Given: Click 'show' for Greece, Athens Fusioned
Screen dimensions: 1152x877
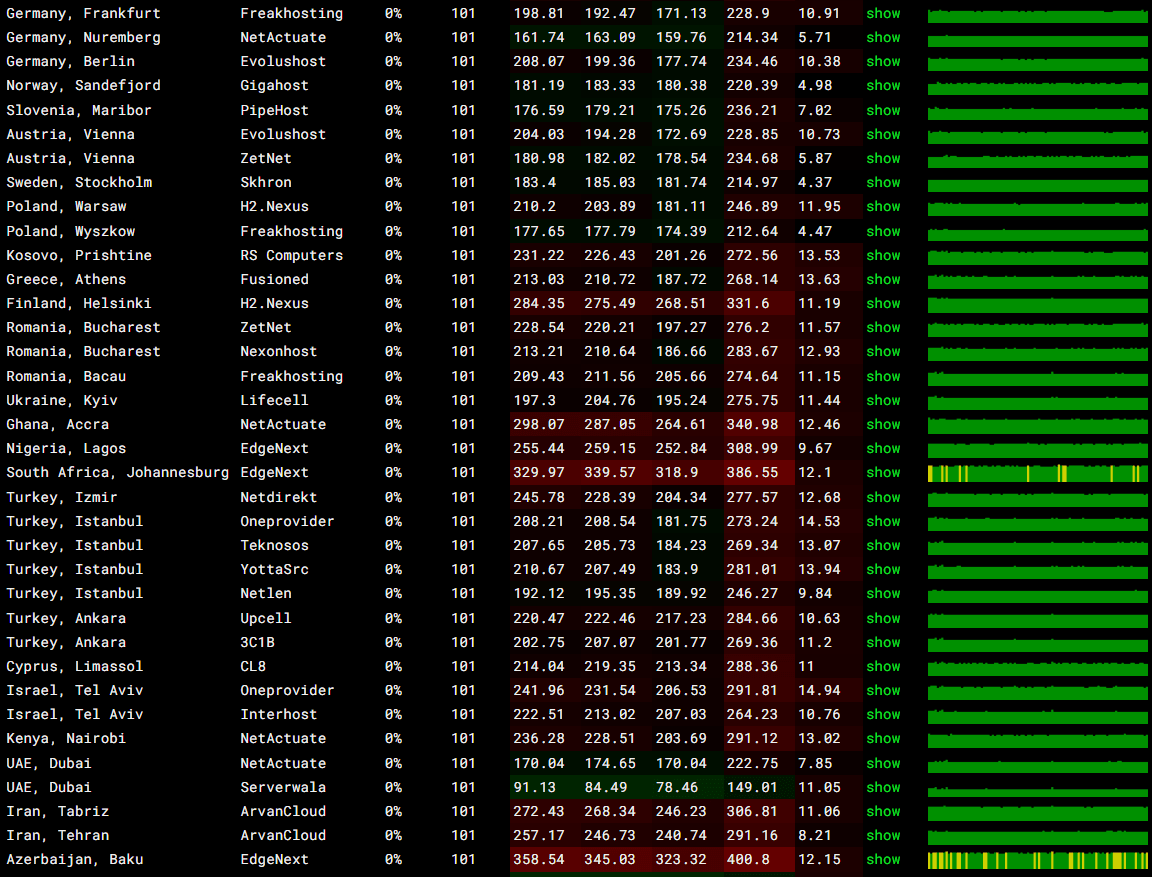Looking at the screenshot, I should [883, 279].
